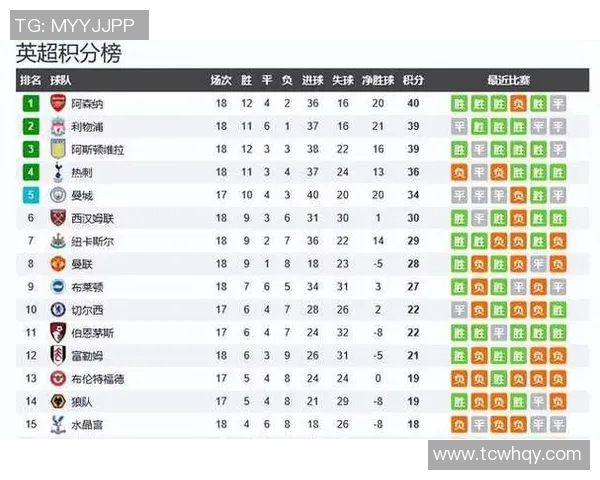
Task: Select the 最近比赛 column header
Action: (x=509, y=80)
